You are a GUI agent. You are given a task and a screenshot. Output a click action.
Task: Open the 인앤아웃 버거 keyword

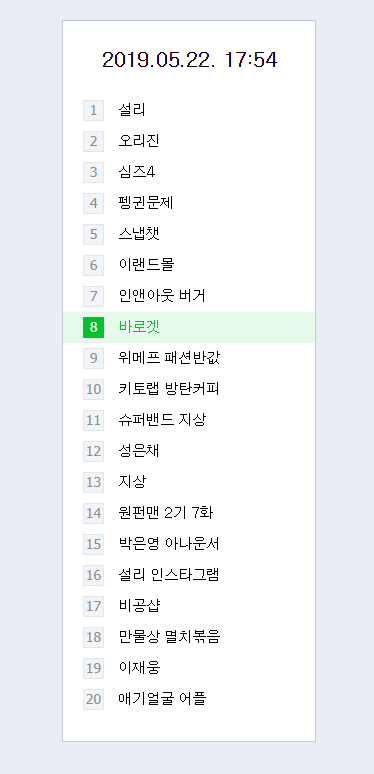(x=162, y=296)
